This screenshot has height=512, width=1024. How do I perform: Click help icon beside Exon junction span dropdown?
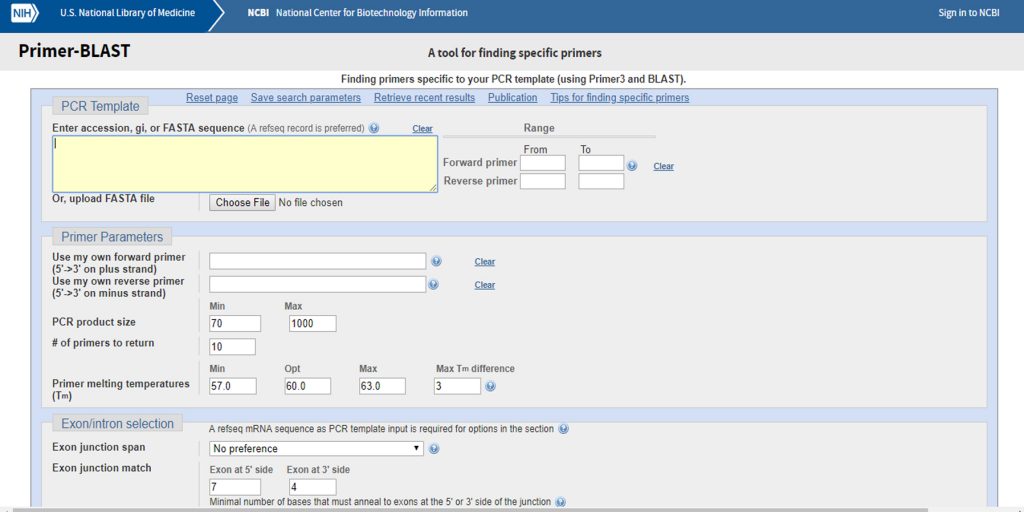434,449
